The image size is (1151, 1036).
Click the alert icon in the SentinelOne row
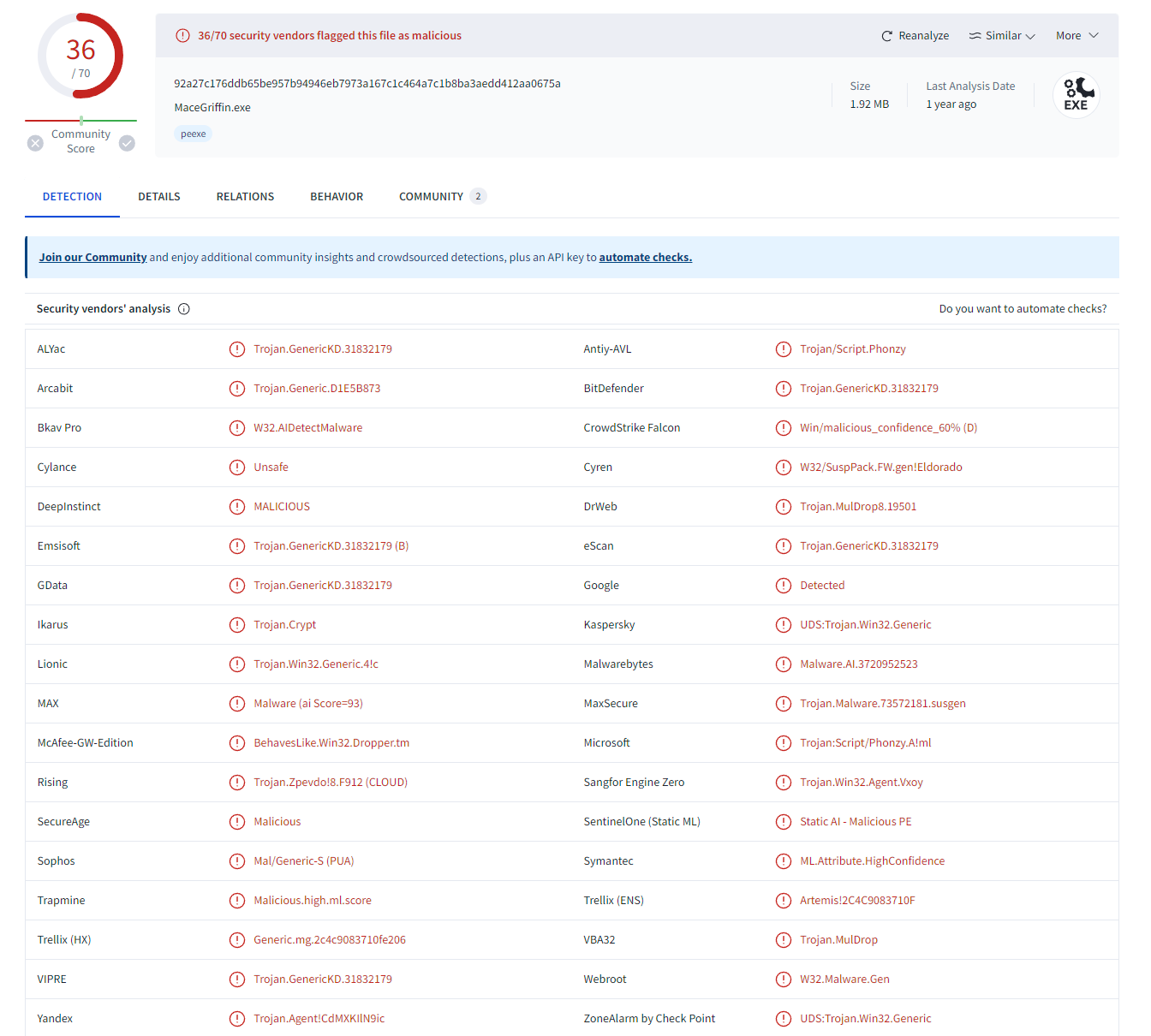(x=784, y=822)
